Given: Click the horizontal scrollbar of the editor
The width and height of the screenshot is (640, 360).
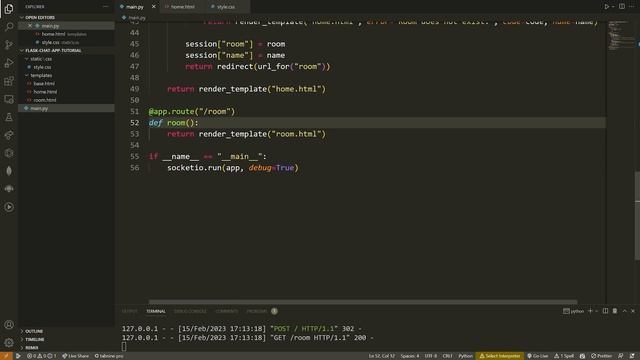Looking at the screenshot, I should click(363, 302).
